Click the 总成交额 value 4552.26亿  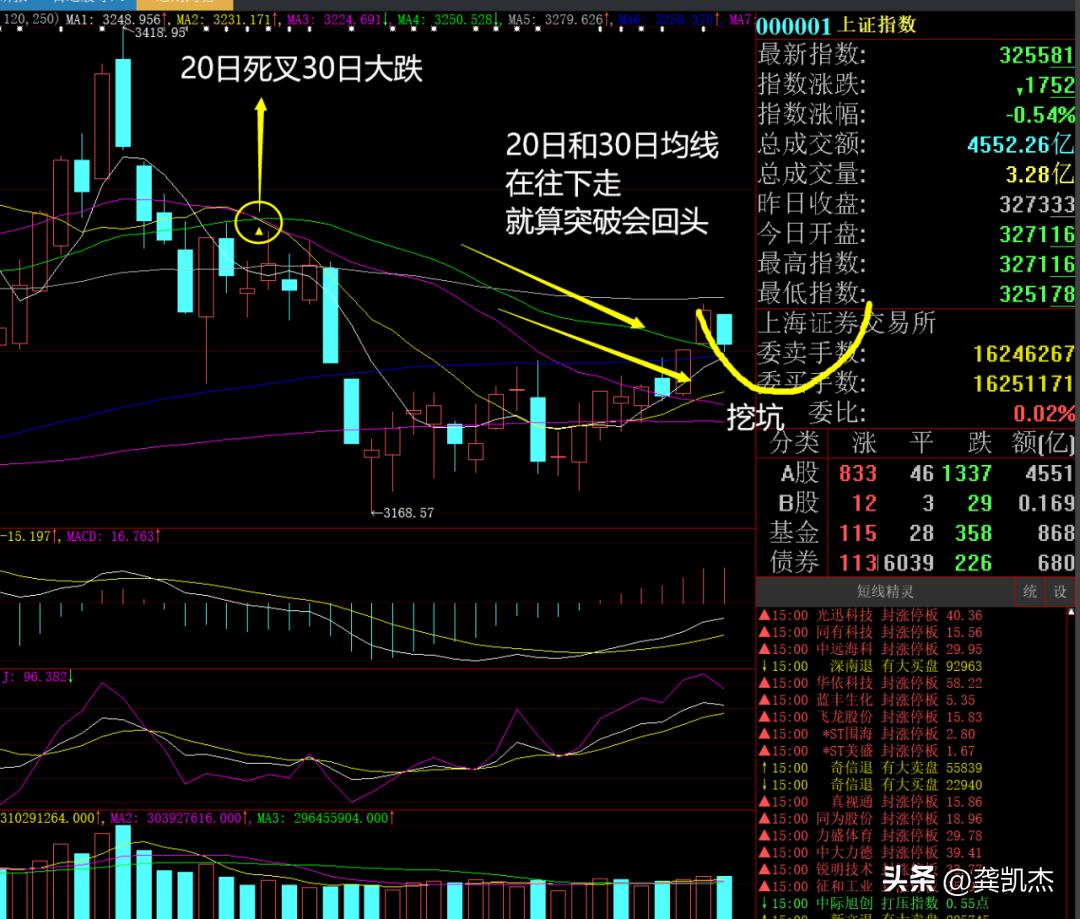[1020, 144]
